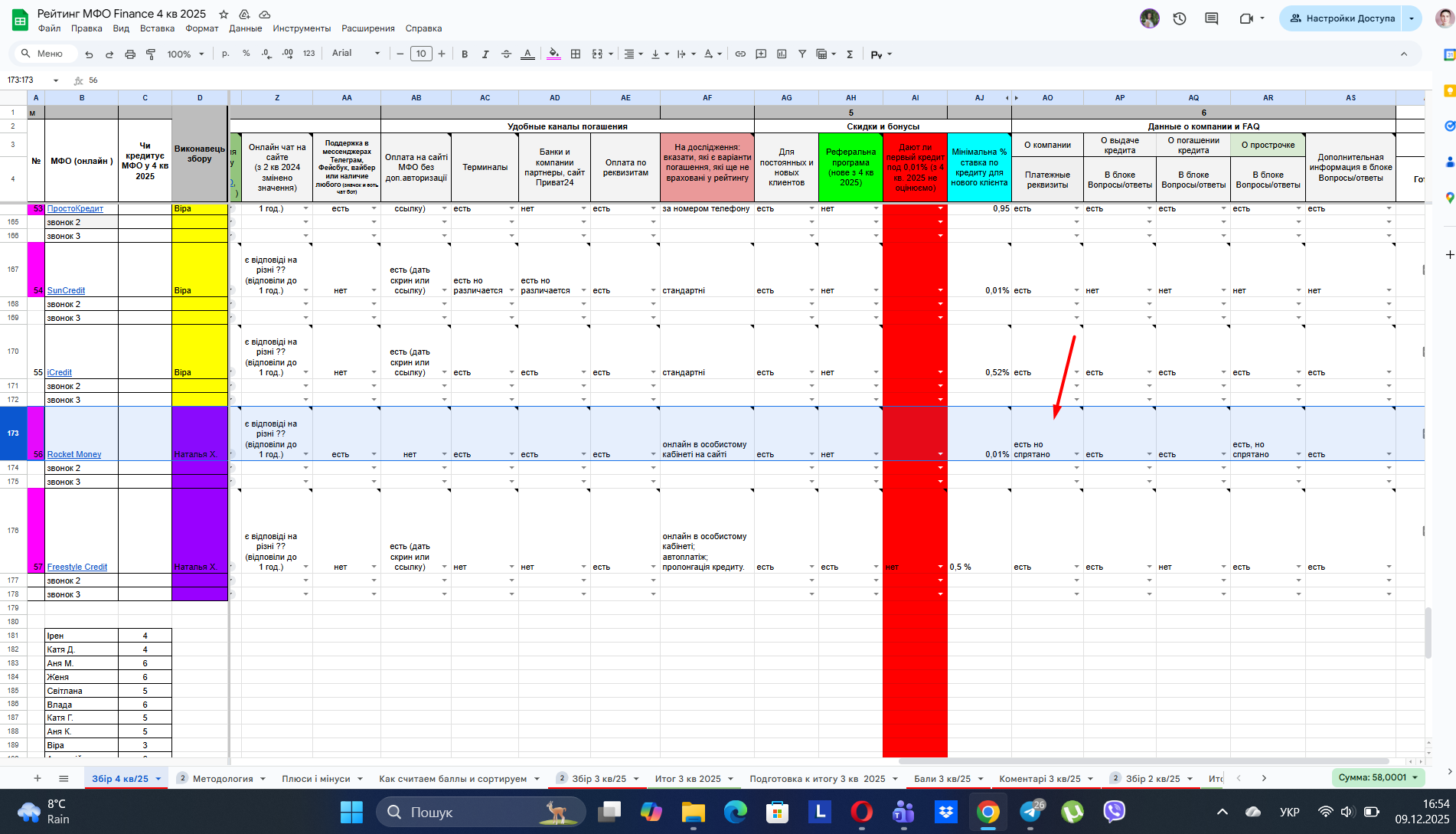Add a comment from the toolbar

(761, 54)
